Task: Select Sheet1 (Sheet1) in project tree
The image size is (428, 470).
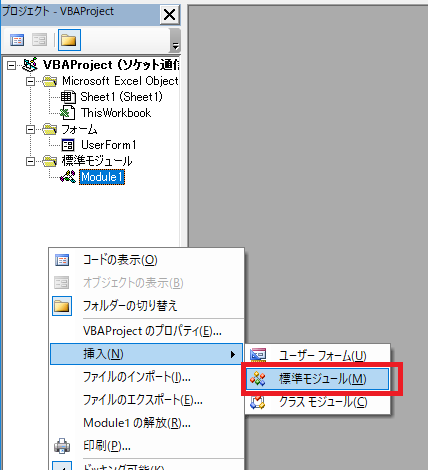Action: click(x=121, y=97)
